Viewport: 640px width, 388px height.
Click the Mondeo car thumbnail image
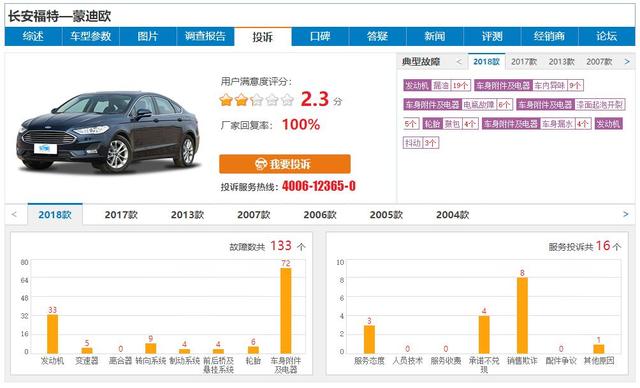pos(109,131)
